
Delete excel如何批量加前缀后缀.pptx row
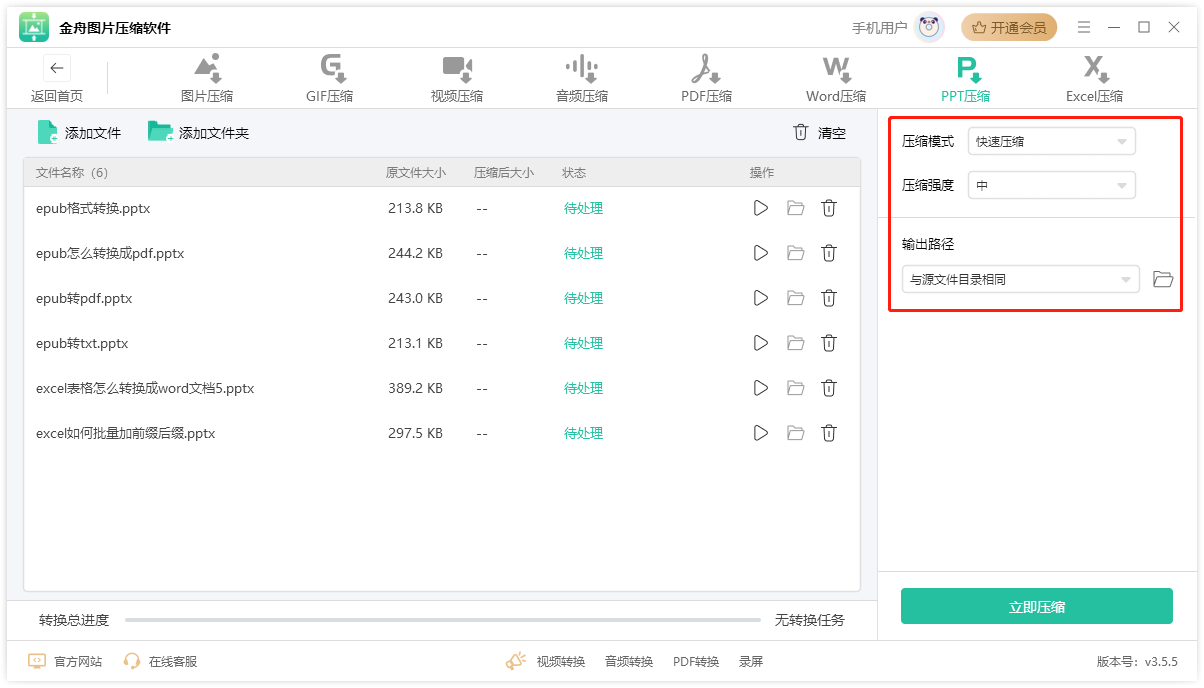tap(829, 433)
